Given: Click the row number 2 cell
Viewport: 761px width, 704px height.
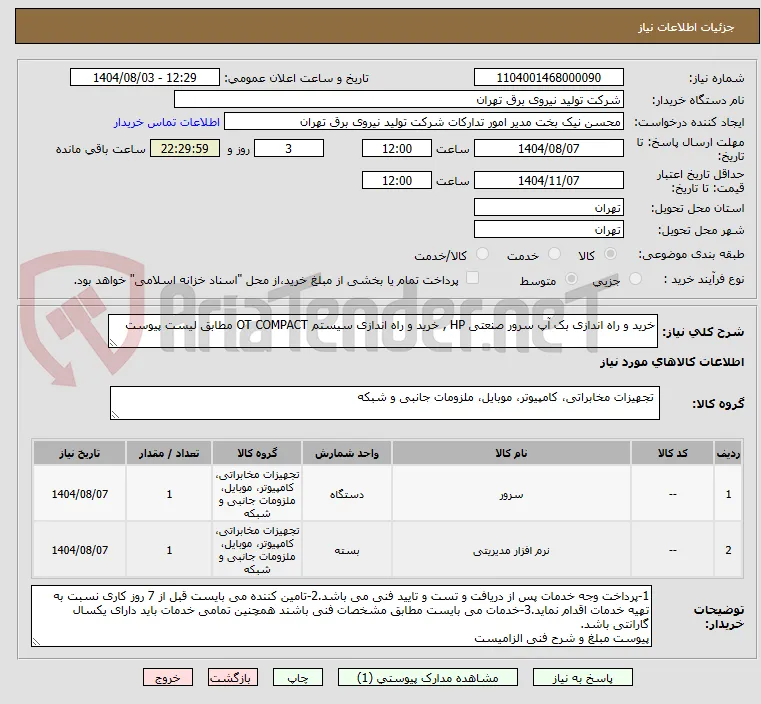Looking at the screenshot, I should pyautogui.click(x=728, y=550).
